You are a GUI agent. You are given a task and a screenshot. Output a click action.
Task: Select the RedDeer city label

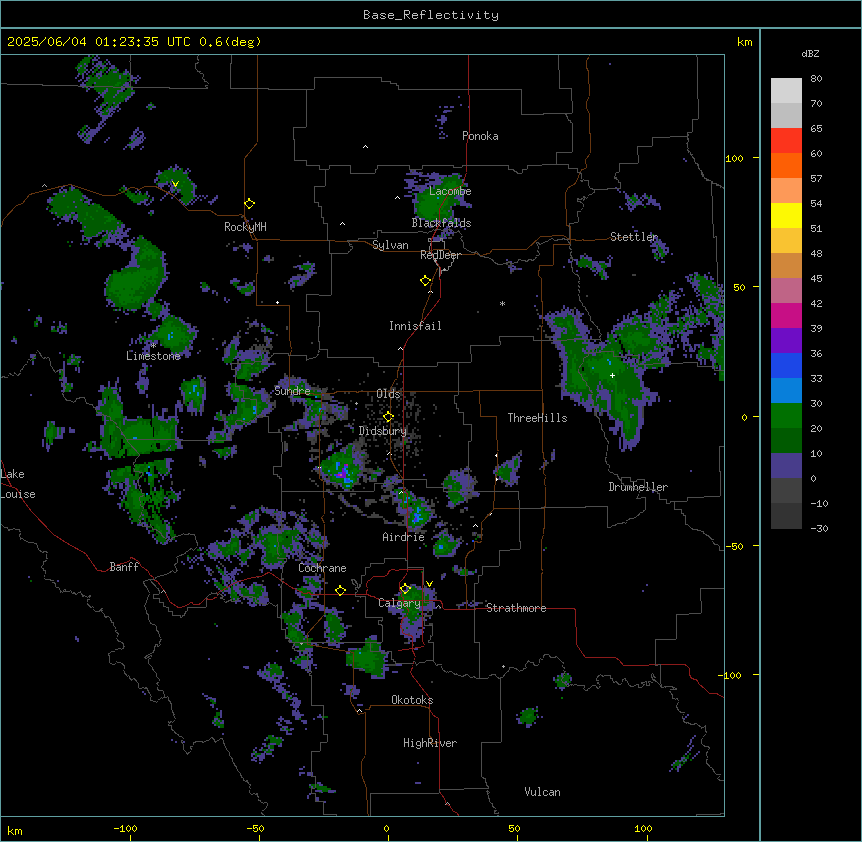pos(440,255)
